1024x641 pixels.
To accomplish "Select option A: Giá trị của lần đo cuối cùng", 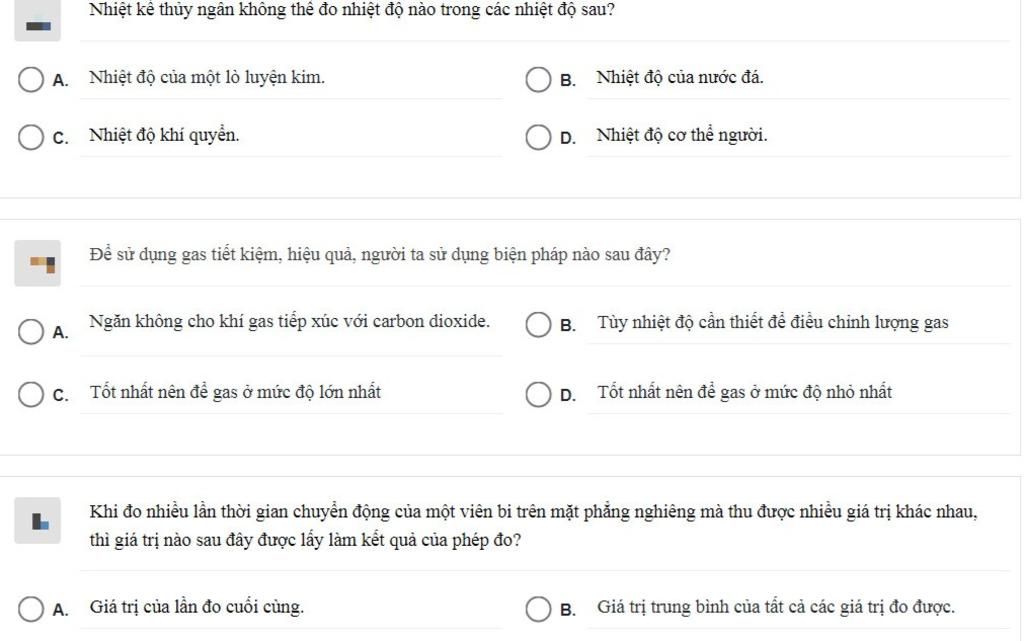I will [31, 609].
